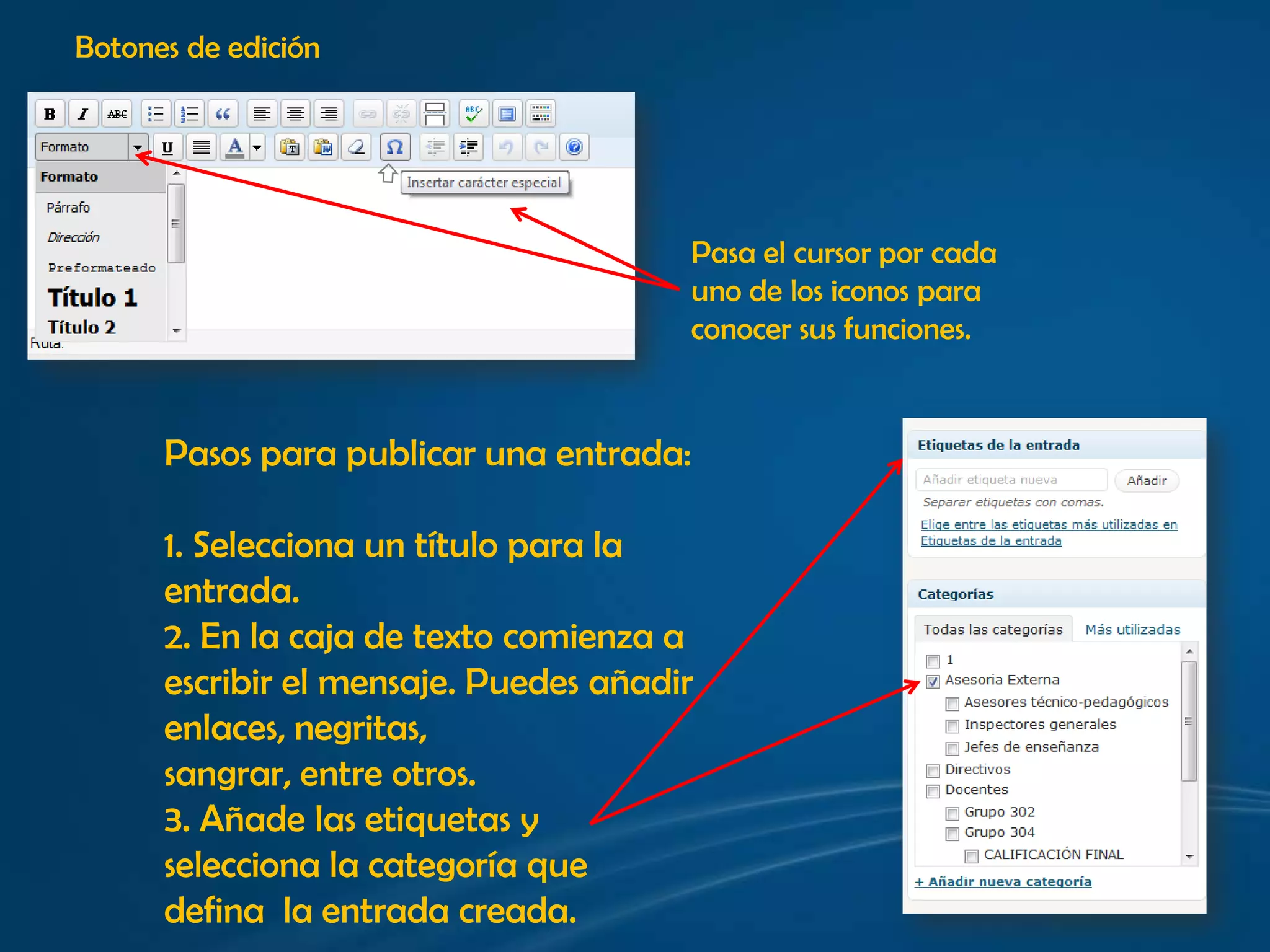Check Directivos category
This screenshot has height=952, width=1270.
click(933, 770)
